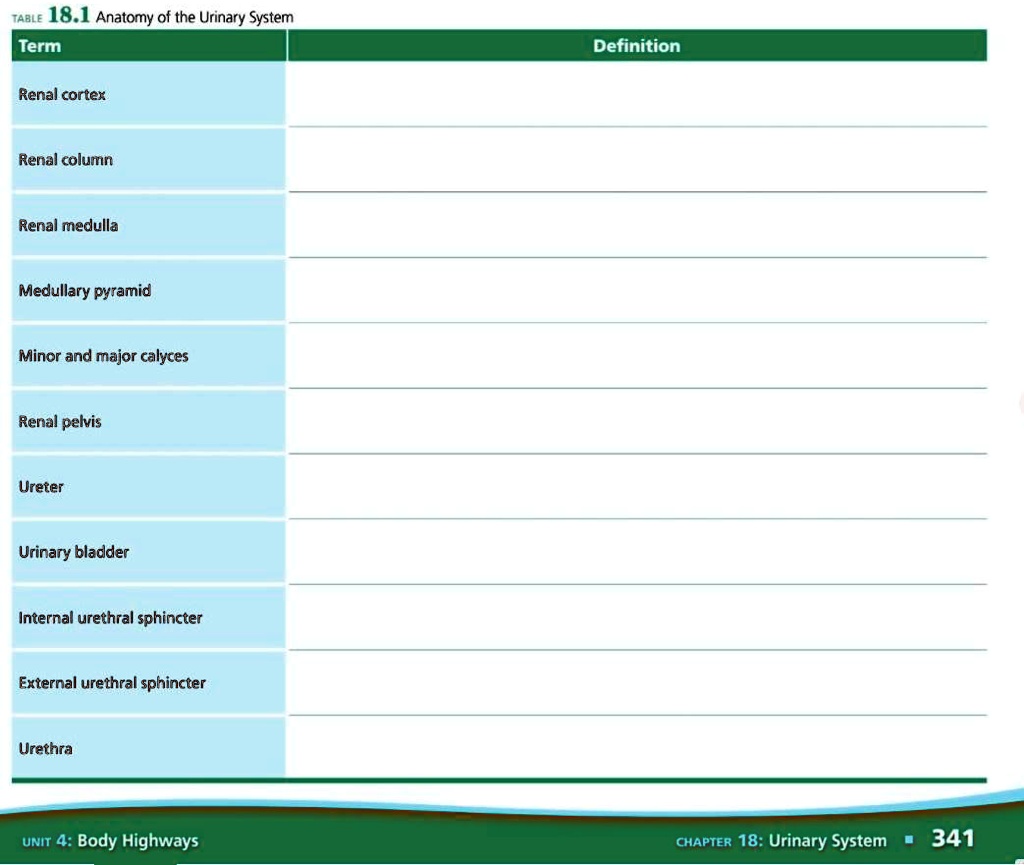Image resolution: width=1024 pixels, height=865 pixels.
Task: Click the page number 341
Action: tap(951, 840)
